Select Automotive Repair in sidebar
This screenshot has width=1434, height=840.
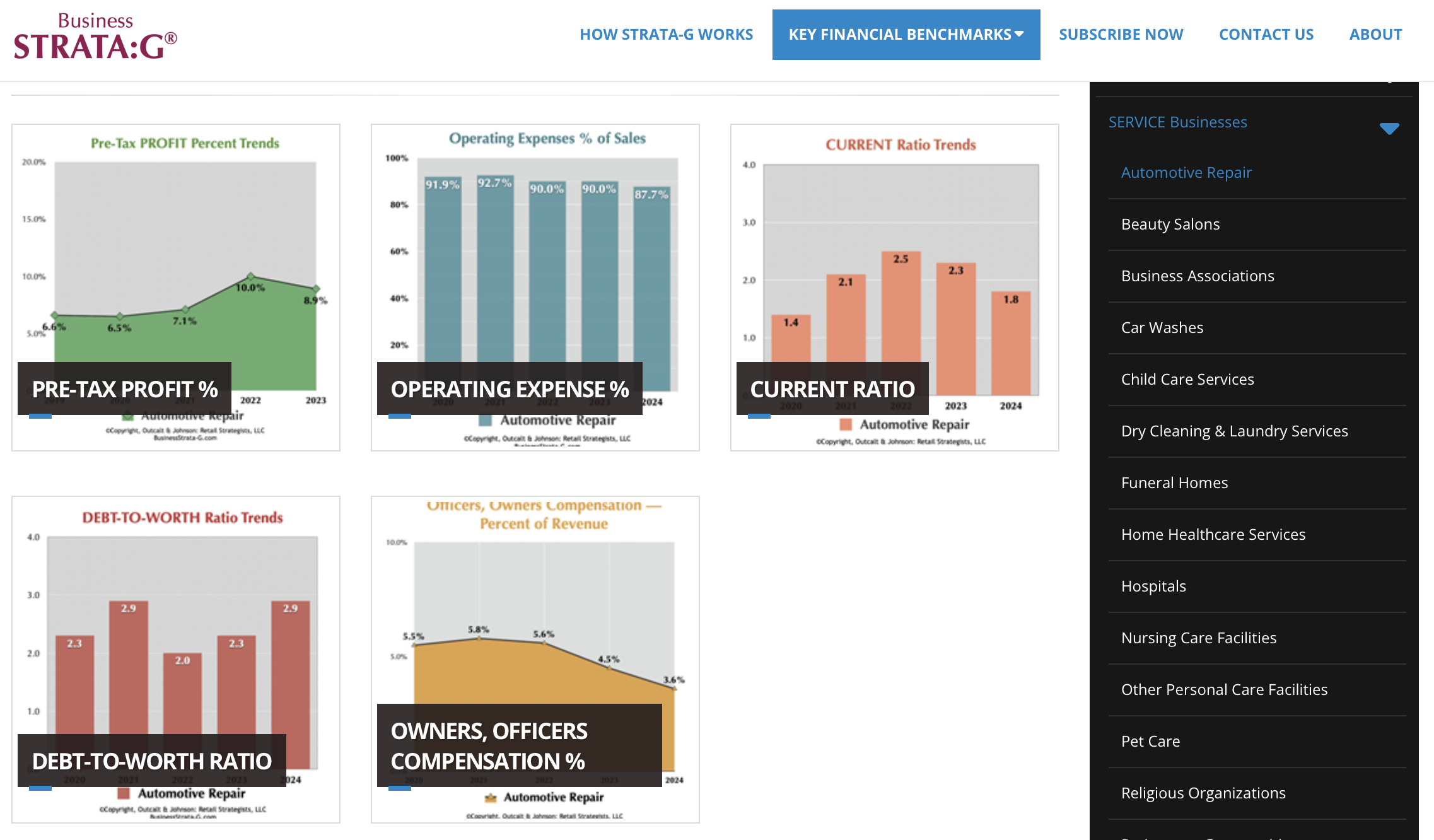pyautogui.click(x=1186, y=173)
